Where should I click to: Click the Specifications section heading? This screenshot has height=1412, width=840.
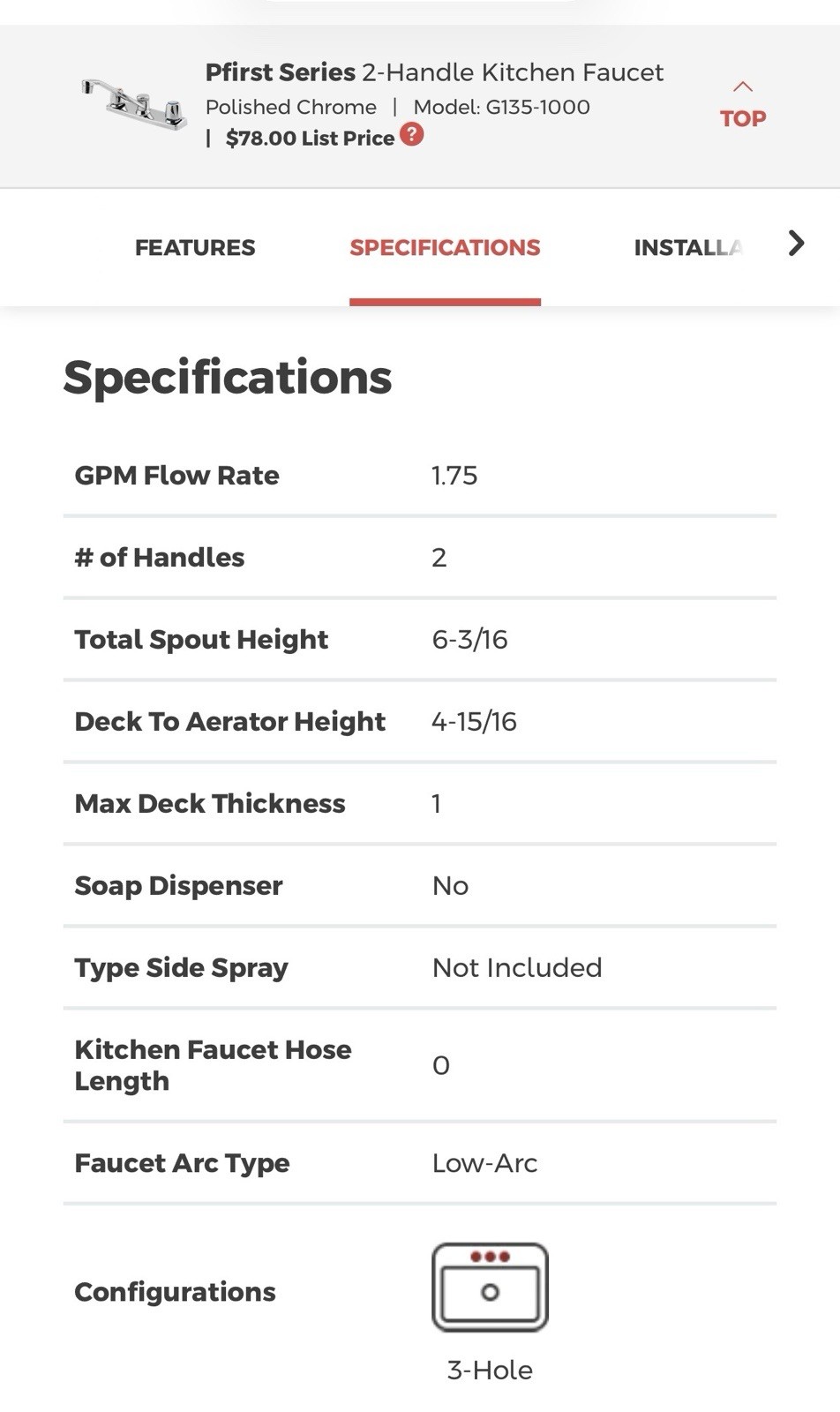[228, 379]
